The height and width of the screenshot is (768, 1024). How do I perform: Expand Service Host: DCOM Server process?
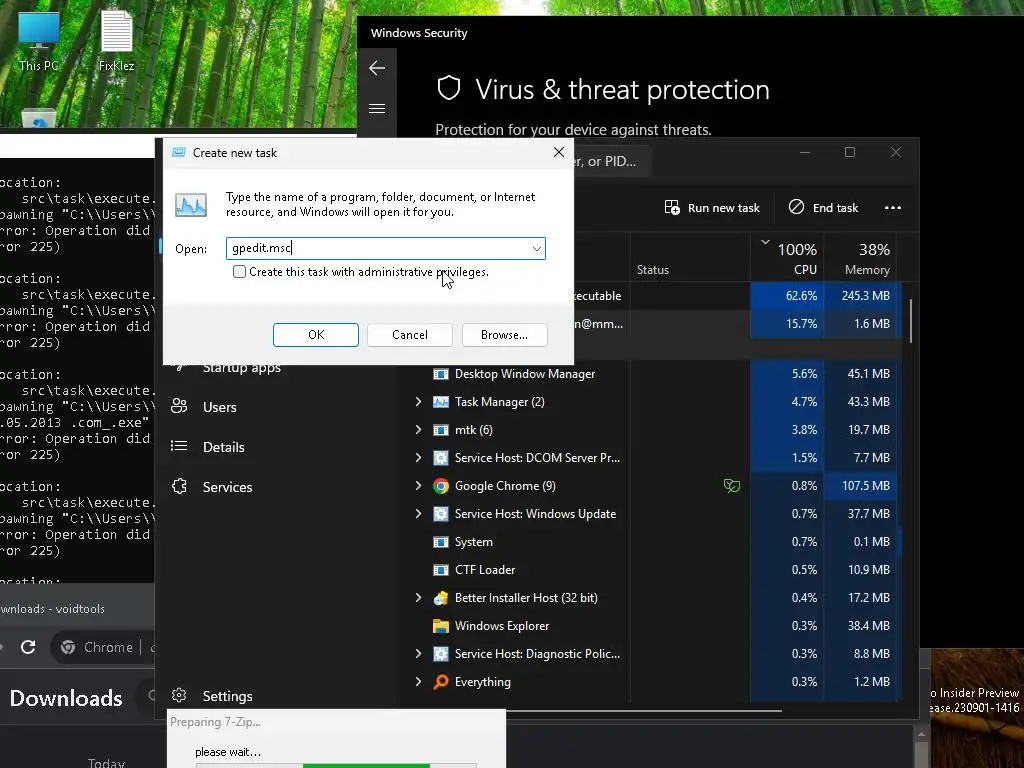click(x=418, y=458)
